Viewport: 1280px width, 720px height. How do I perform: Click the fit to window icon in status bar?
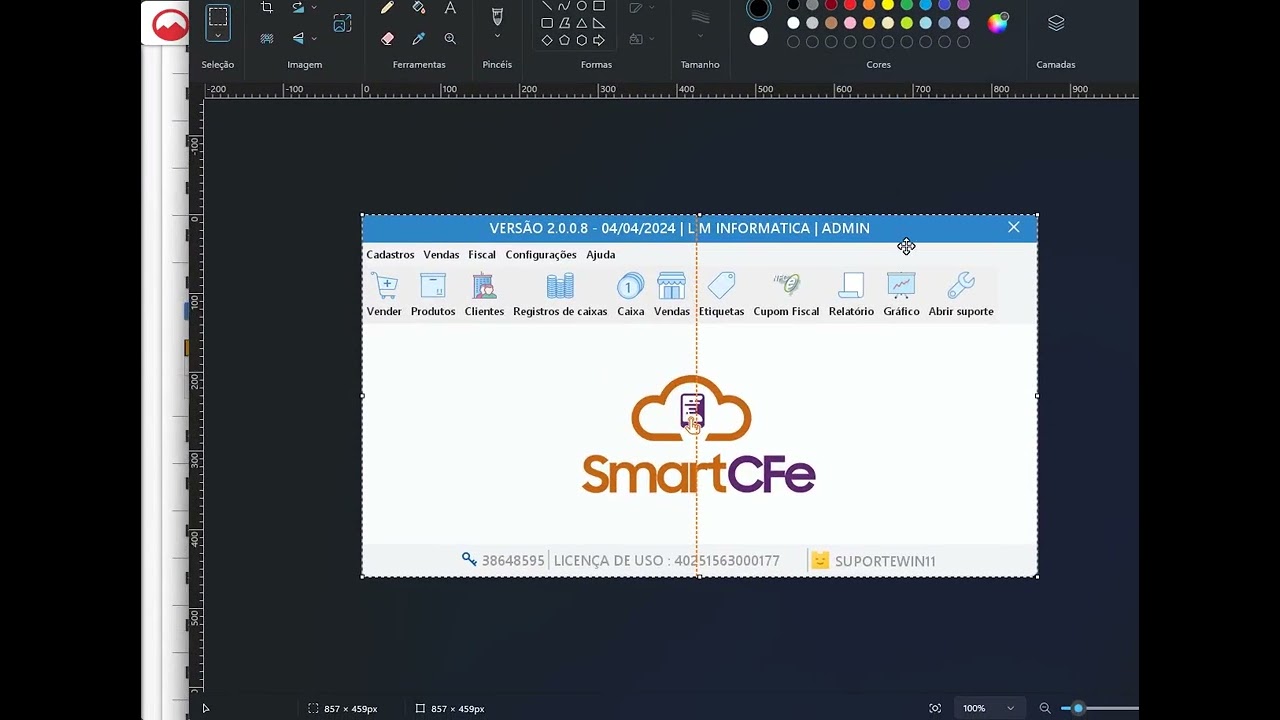(x=935, y=708)
